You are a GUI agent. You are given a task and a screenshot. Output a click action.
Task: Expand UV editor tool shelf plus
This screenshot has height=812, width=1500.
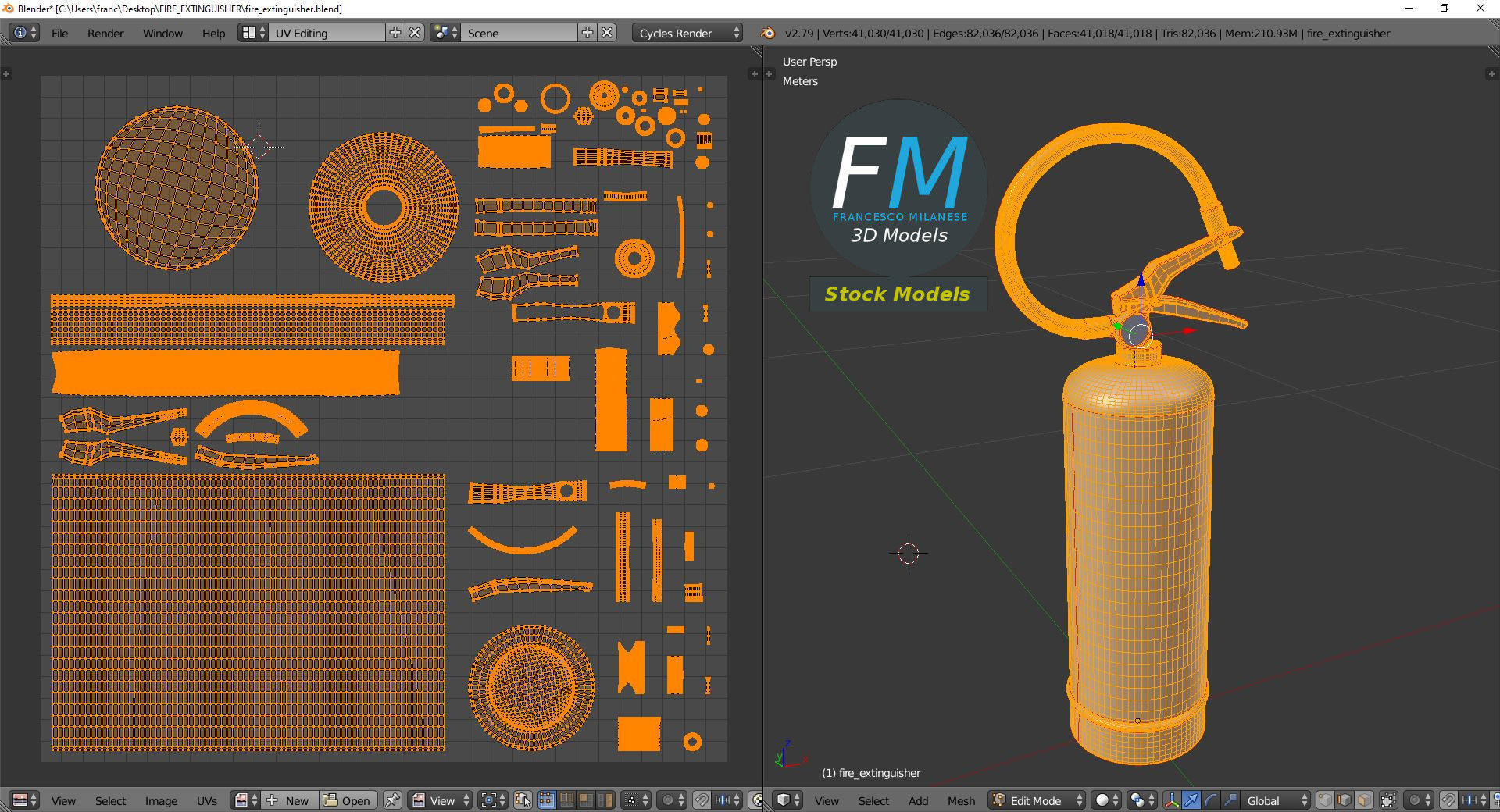(6, 73)
